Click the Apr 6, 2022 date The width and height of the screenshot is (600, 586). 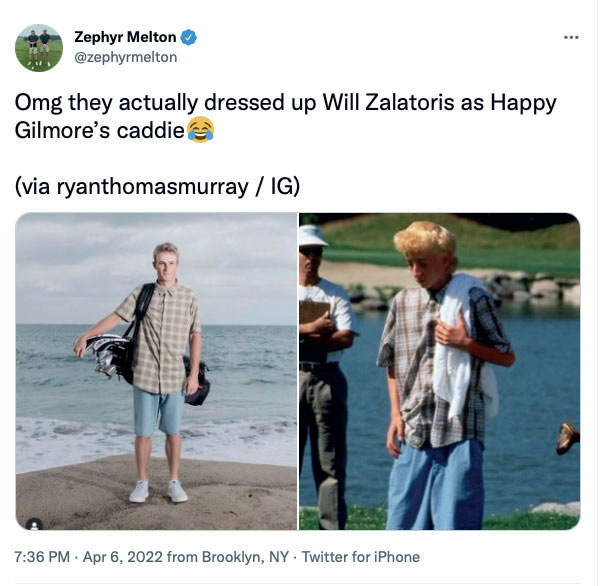click(116, 557)
